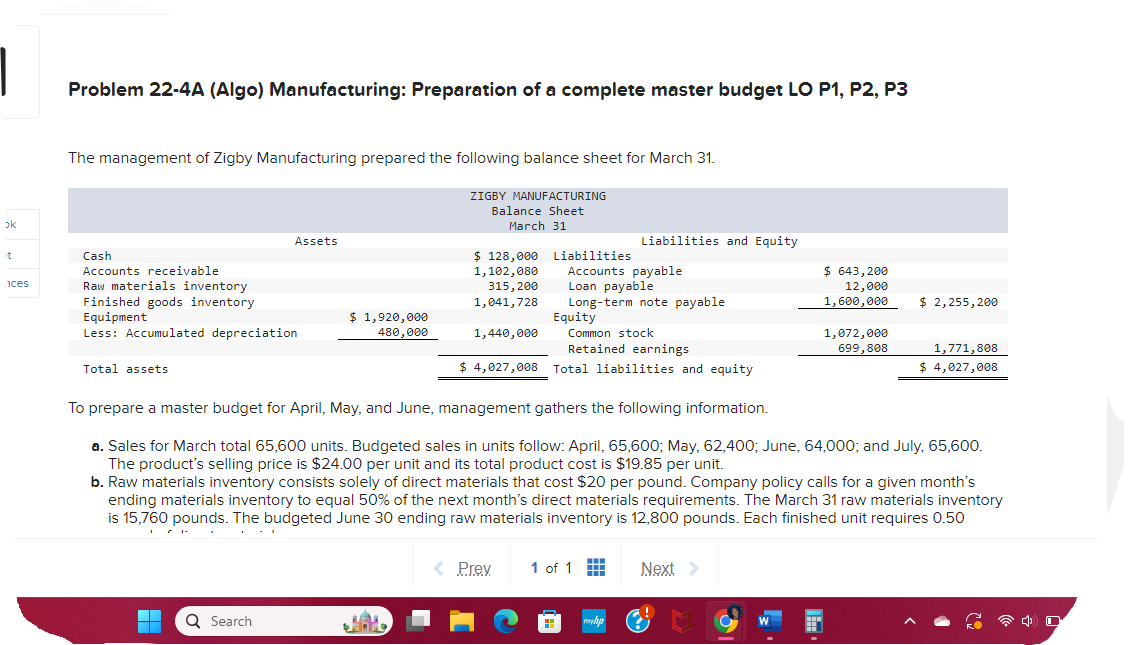Image resolution: width=1133 pixels, height=645 pixels.
Task: Open McAfee from the taskbar
Action: point(682,621)
